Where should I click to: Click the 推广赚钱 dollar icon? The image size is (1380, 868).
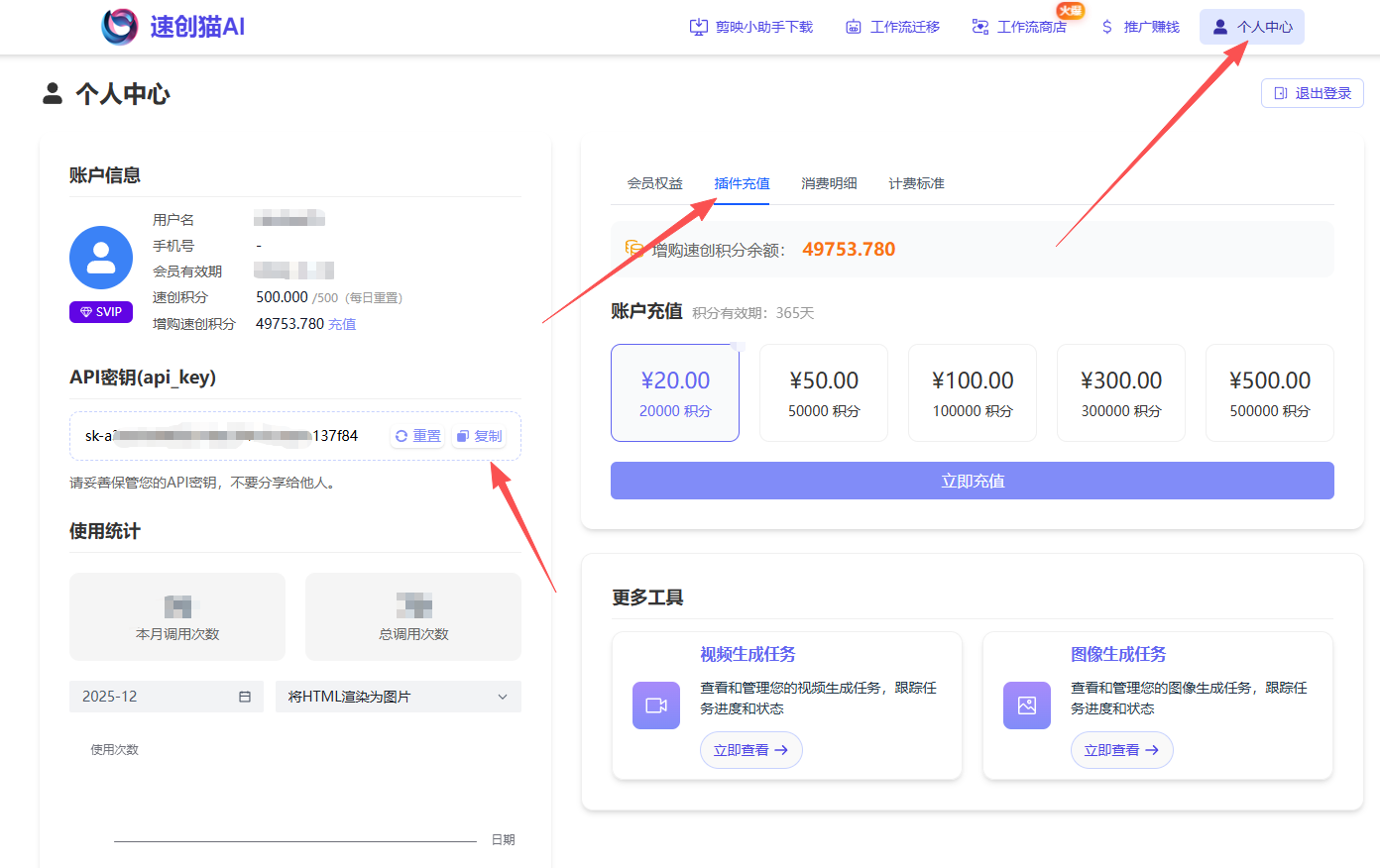[1105, 27]
